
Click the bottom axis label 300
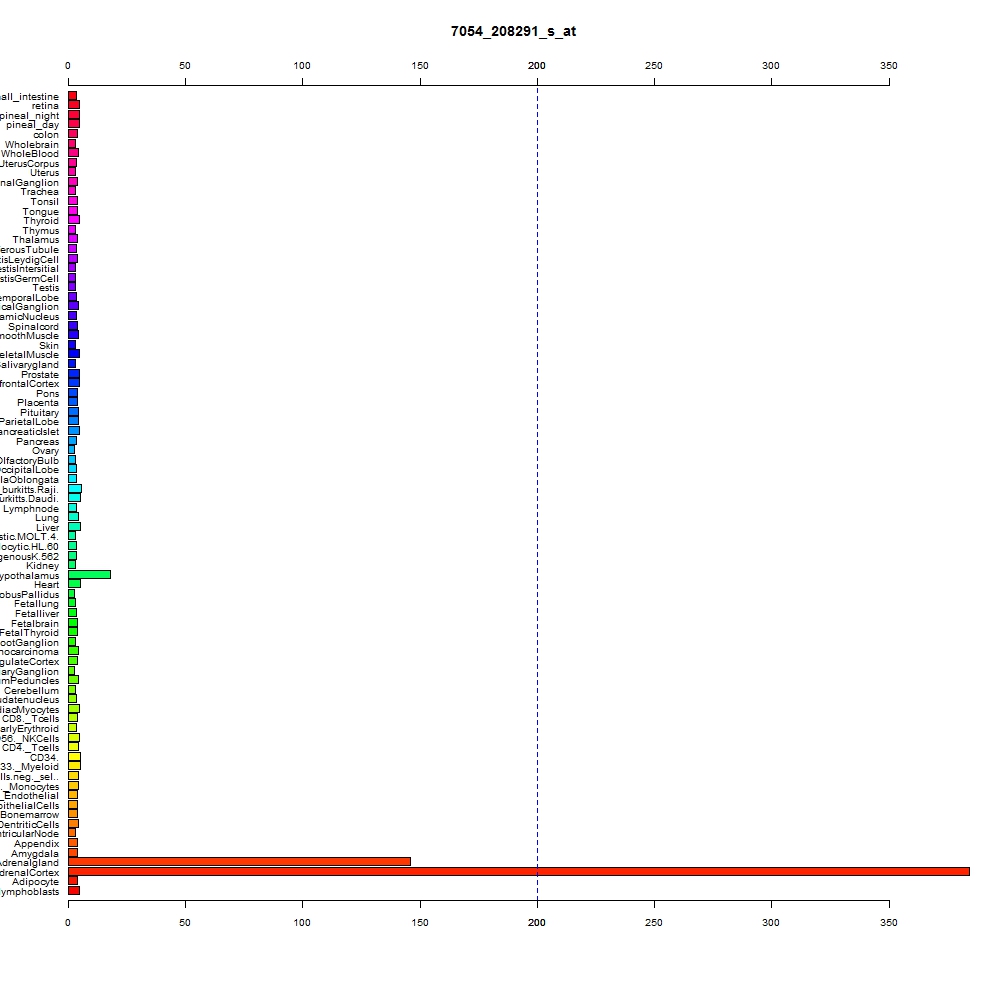pyautogui.click(x=770, y=922)
